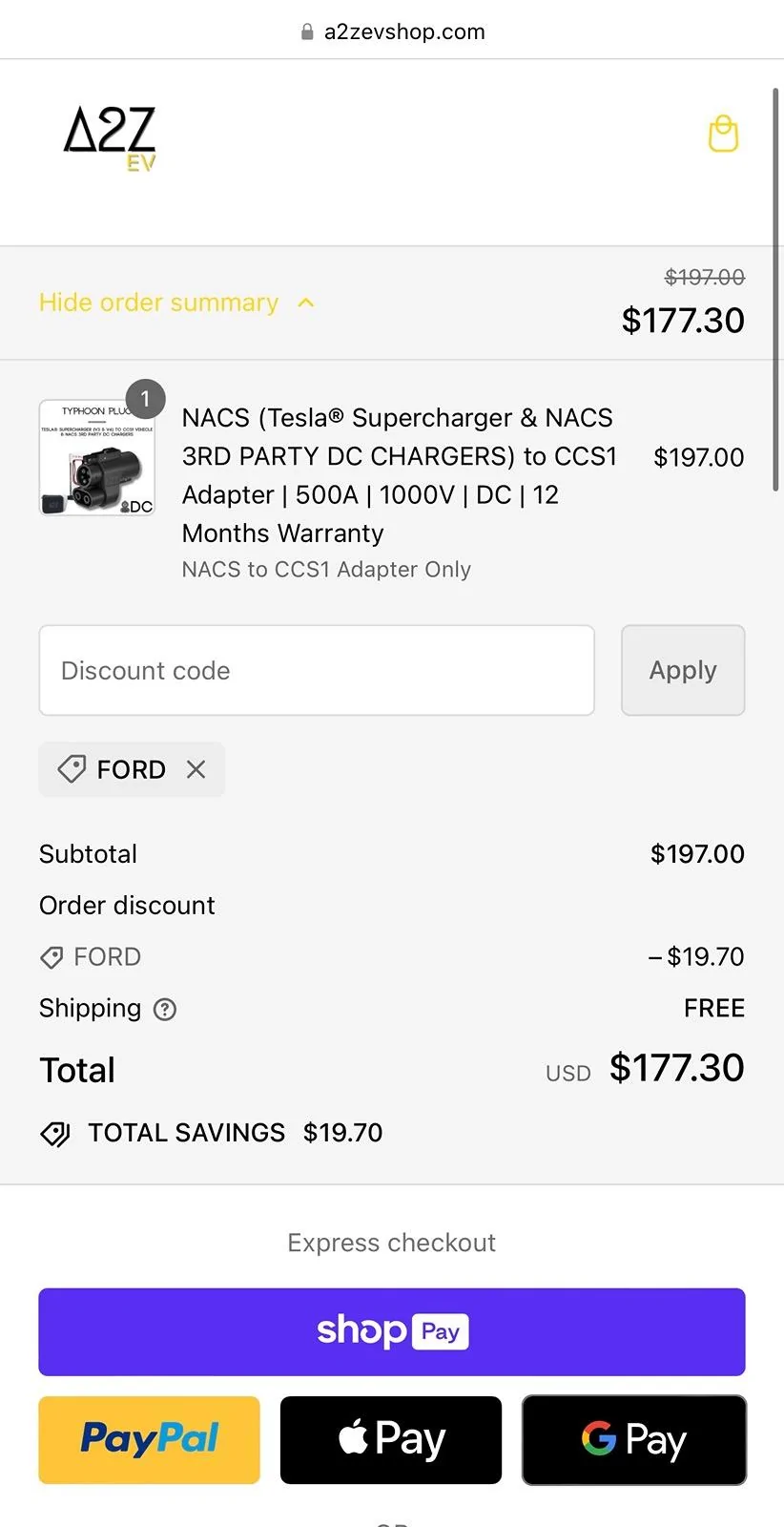784x1527 pixels.
Task: Focus the Discount code input field
Action: [x=317, y=670]
